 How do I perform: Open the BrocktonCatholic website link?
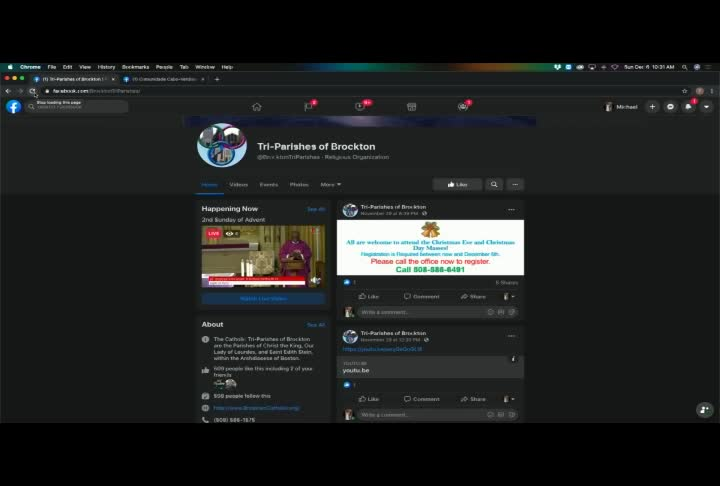256,408
